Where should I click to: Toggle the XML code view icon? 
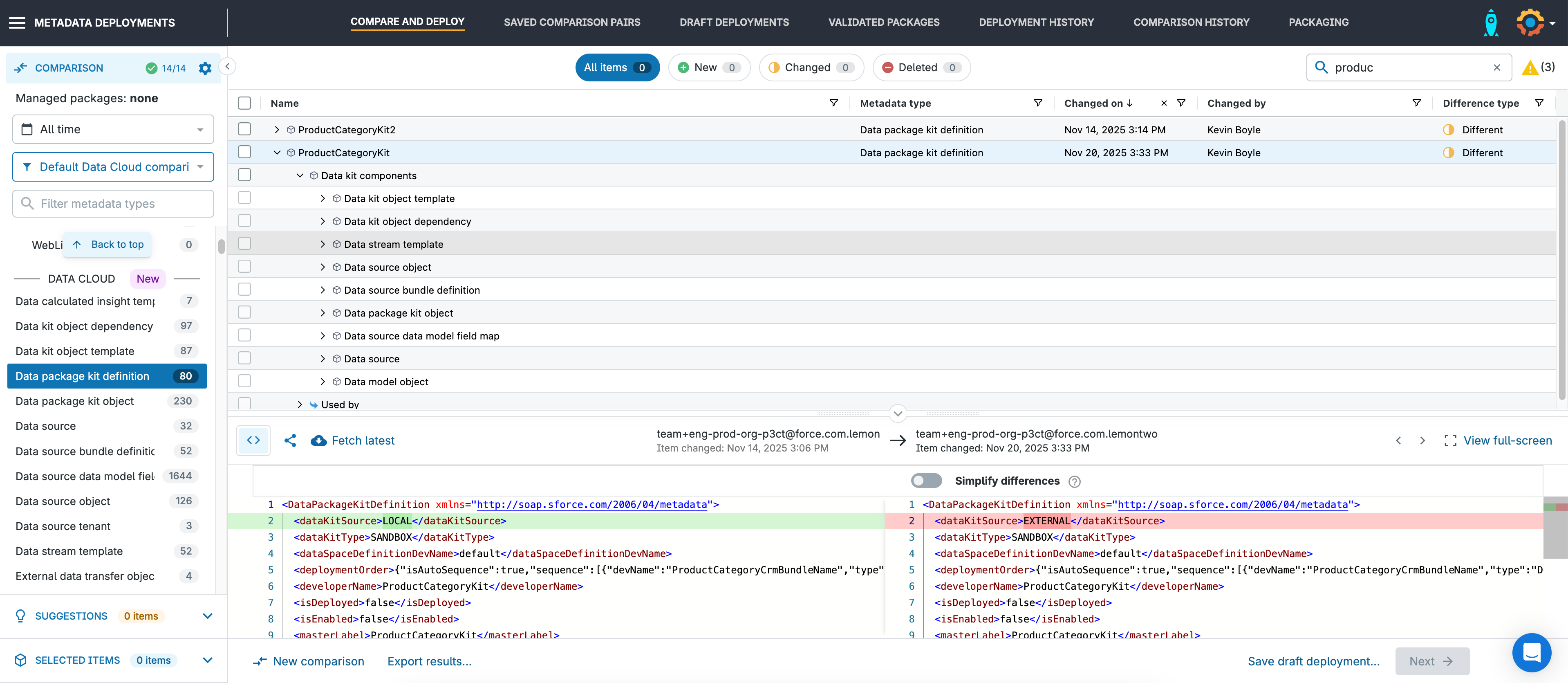pos(253,440)
